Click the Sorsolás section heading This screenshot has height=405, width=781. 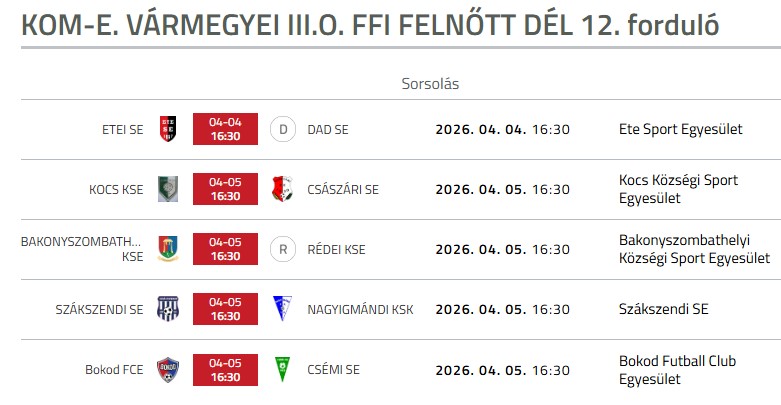pyautogui.click(x=430, y=84)
